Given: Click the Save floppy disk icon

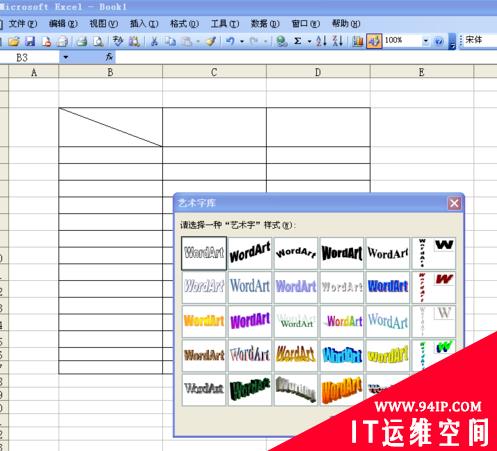Looking at the screenshot, I should click(x=30, y=41).
